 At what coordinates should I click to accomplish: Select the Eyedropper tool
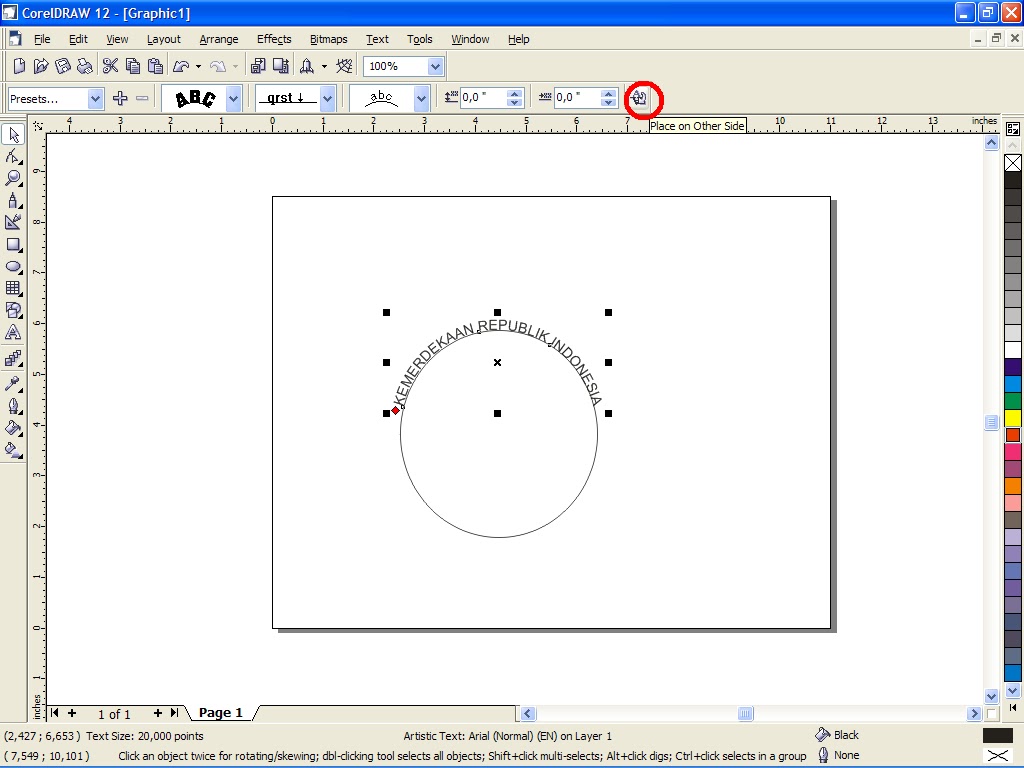[13, 384]
